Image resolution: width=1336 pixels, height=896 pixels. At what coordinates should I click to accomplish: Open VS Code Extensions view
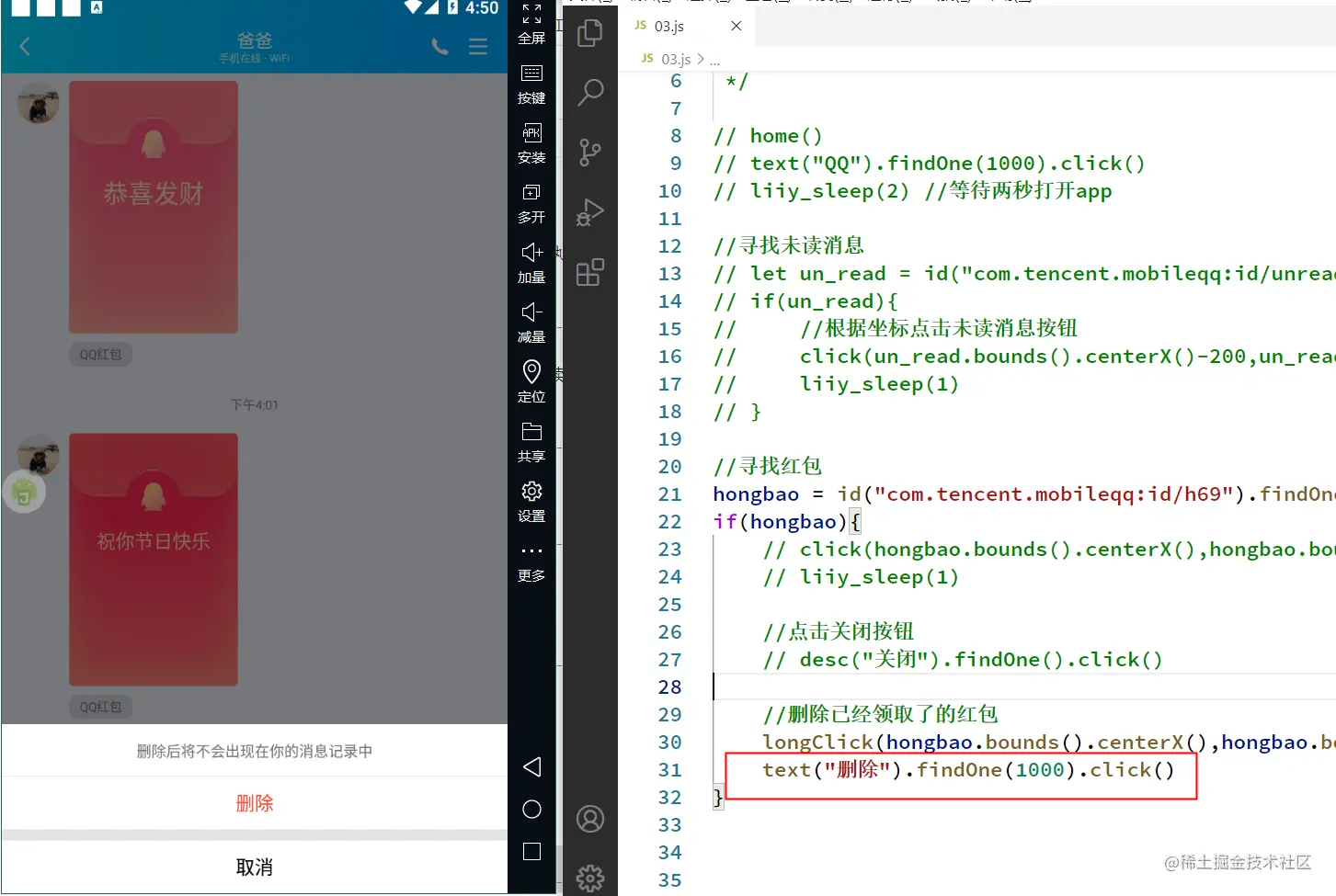click(590, 272)
